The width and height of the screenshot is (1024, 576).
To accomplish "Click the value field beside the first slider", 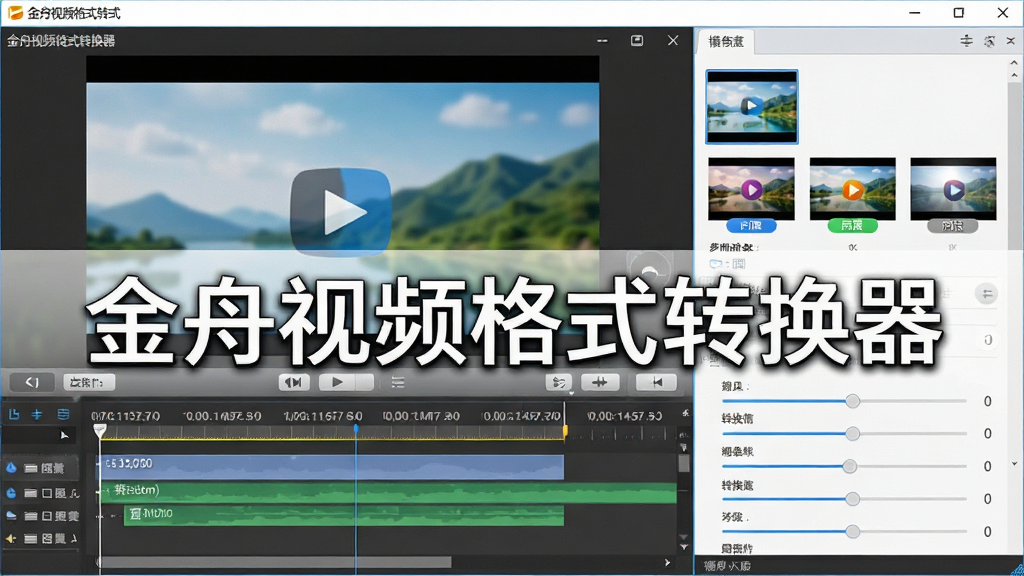I will pos(987,401).
